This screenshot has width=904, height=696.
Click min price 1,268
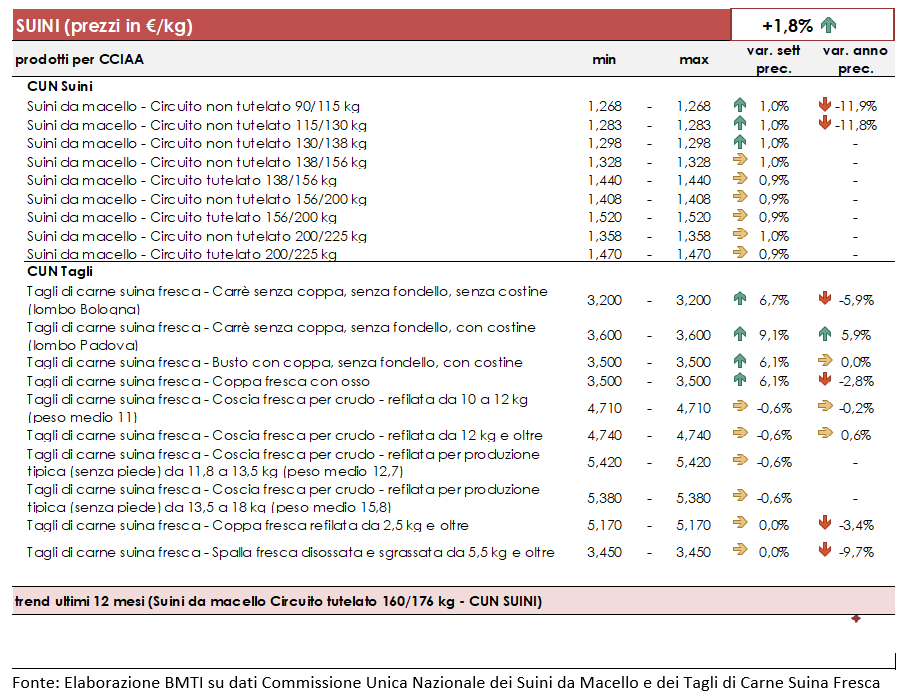point(605,107)
